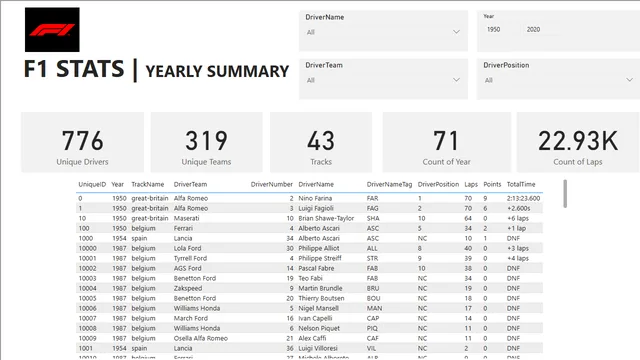Viewport: 640px width, 360px height.
Task: Select the 22.93K Count of Laps card
Action: (578, 142)
